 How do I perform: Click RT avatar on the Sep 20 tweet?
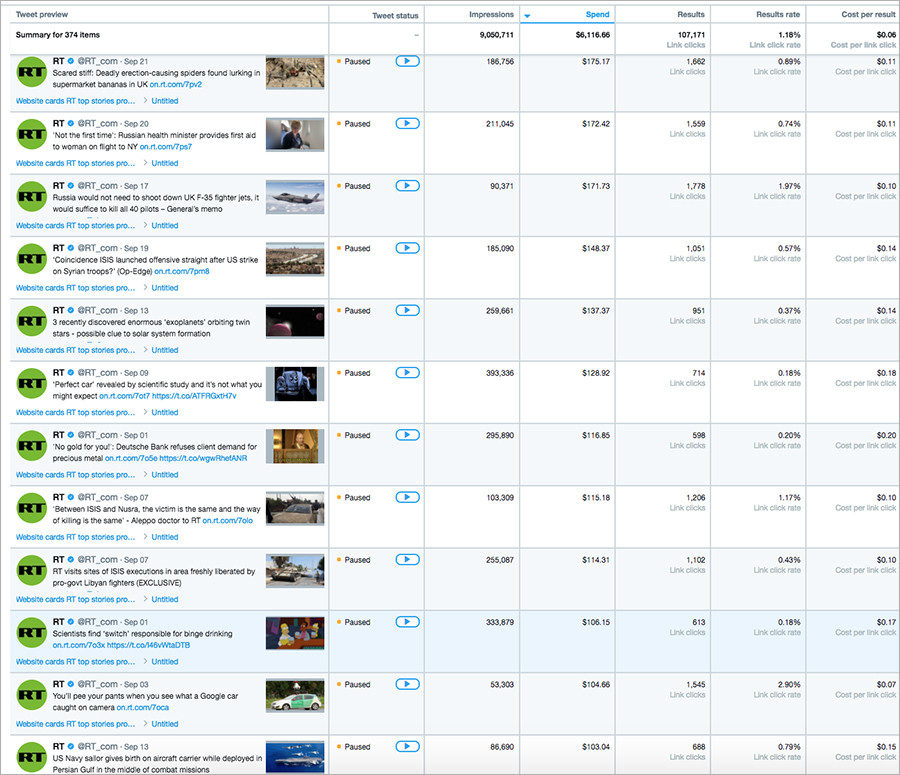coord(32,134)
